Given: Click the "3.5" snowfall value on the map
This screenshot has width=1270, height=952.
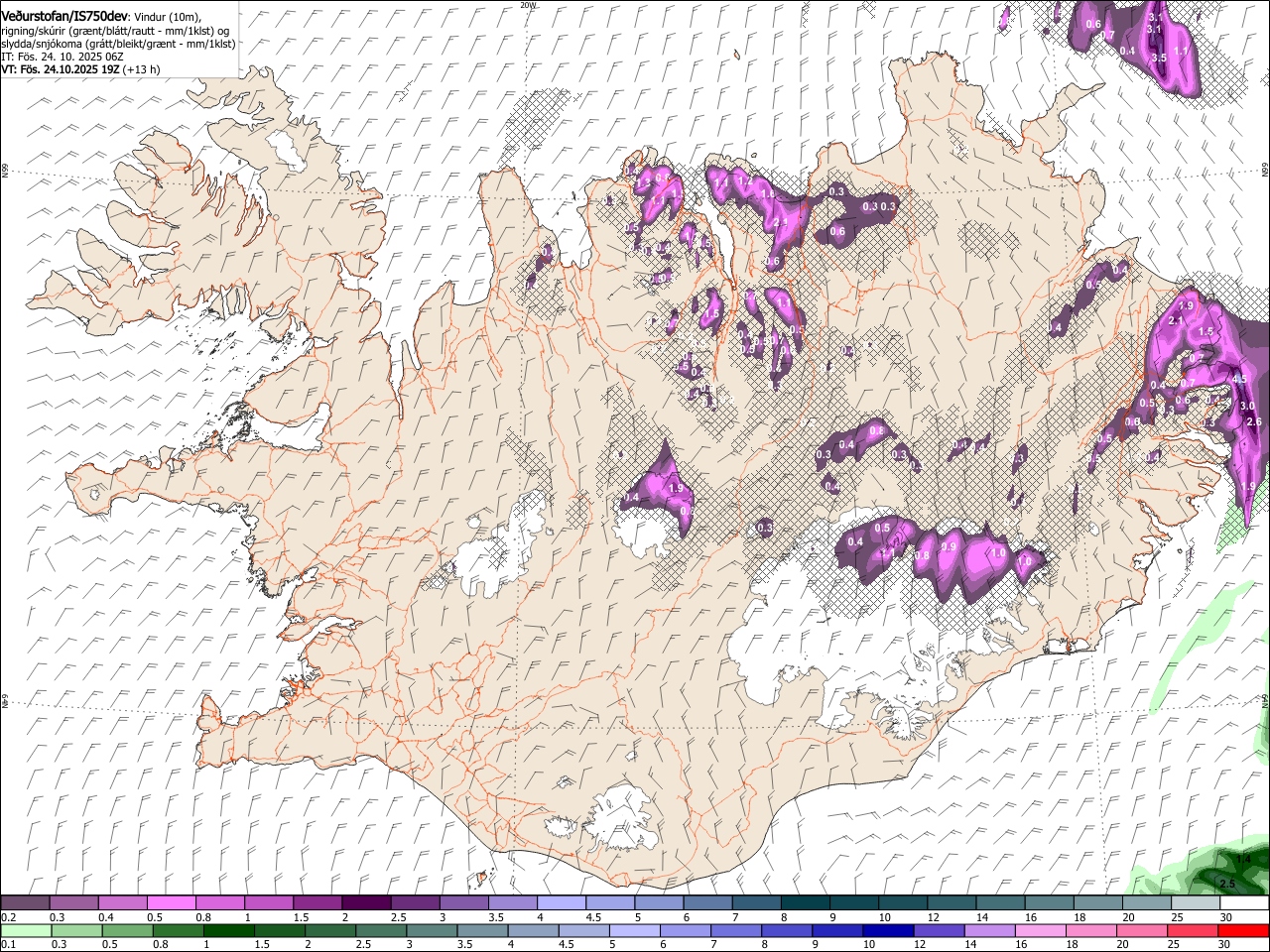Looking at the screenshot, I should tap(1160, 58).
